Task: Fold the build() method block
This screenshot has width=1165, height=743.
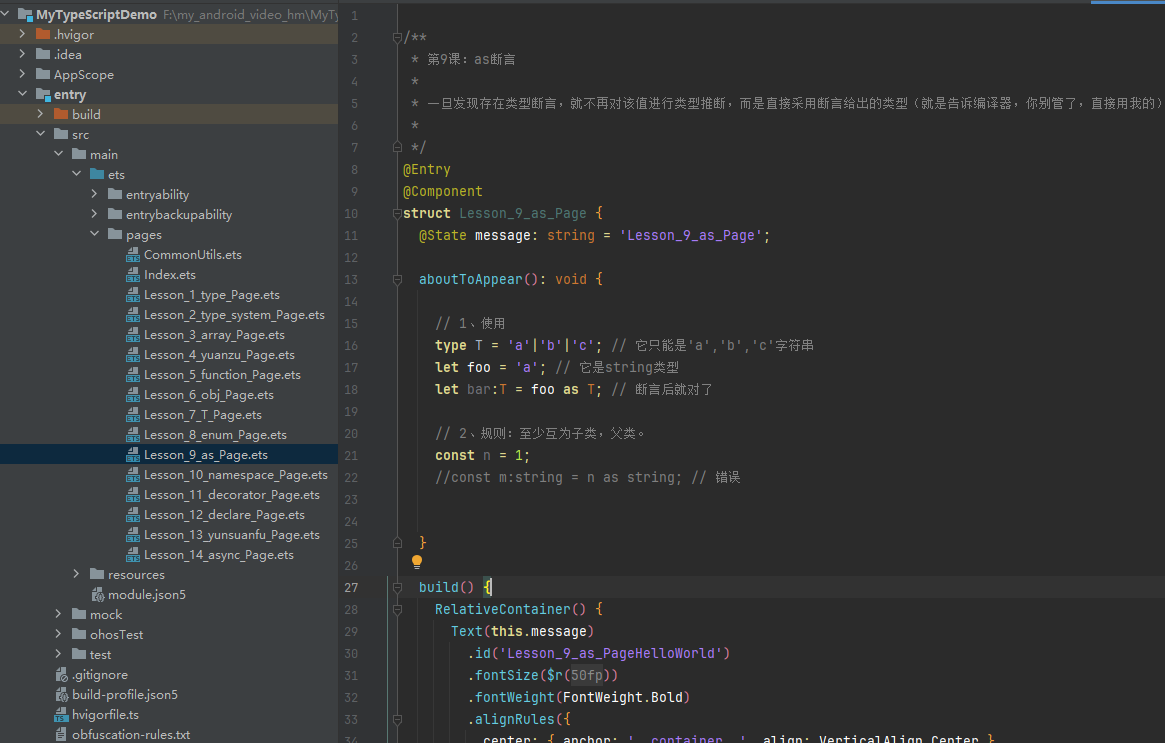Action: pyautogui.click(x=397, y=588)
